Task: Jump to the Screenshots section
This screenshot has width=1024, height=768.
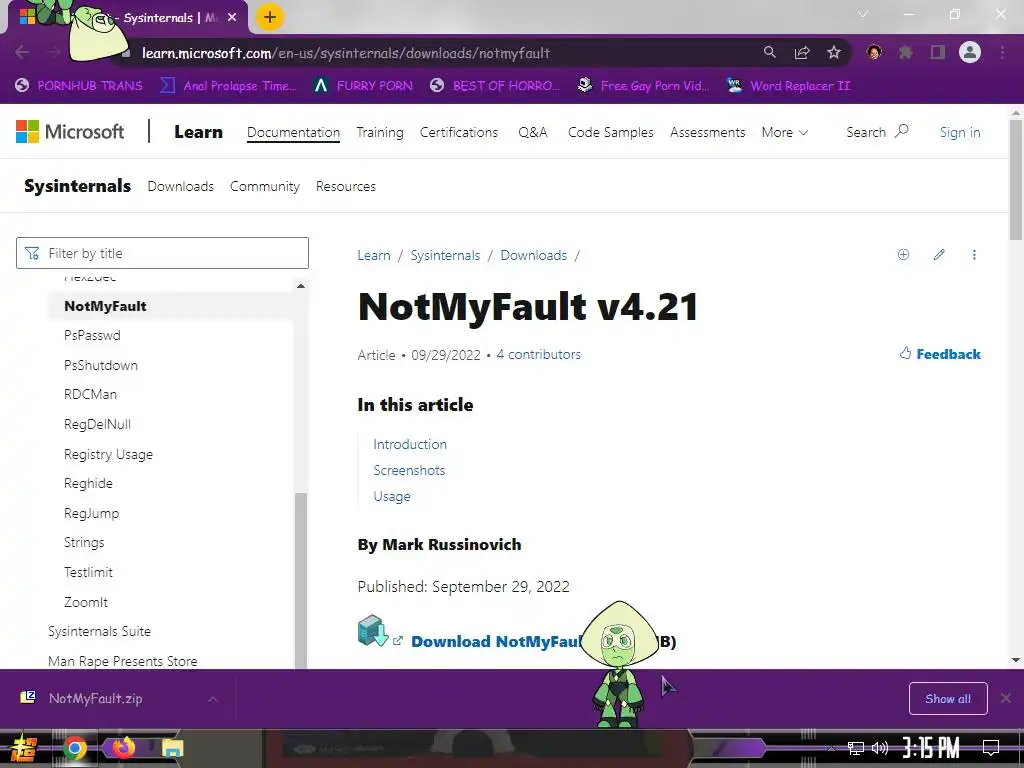Action: point(409,470)
